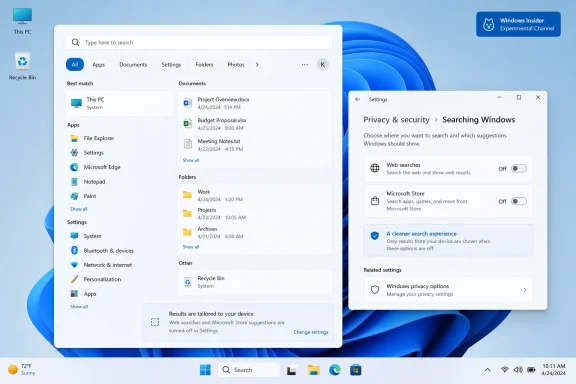The image size is (576, 384).
Task: Select the All filter tab
Action: 75,64
